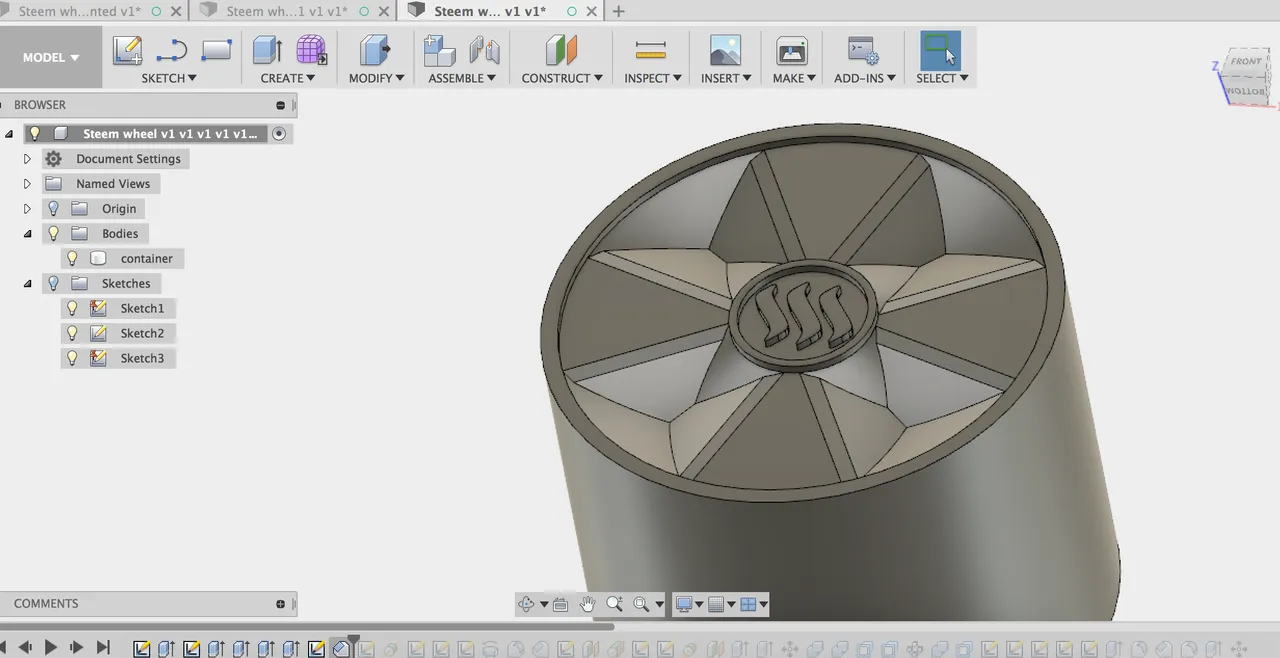Collapse the Bodies folder node
The image size is (1280, 658).
pos(27,234)
